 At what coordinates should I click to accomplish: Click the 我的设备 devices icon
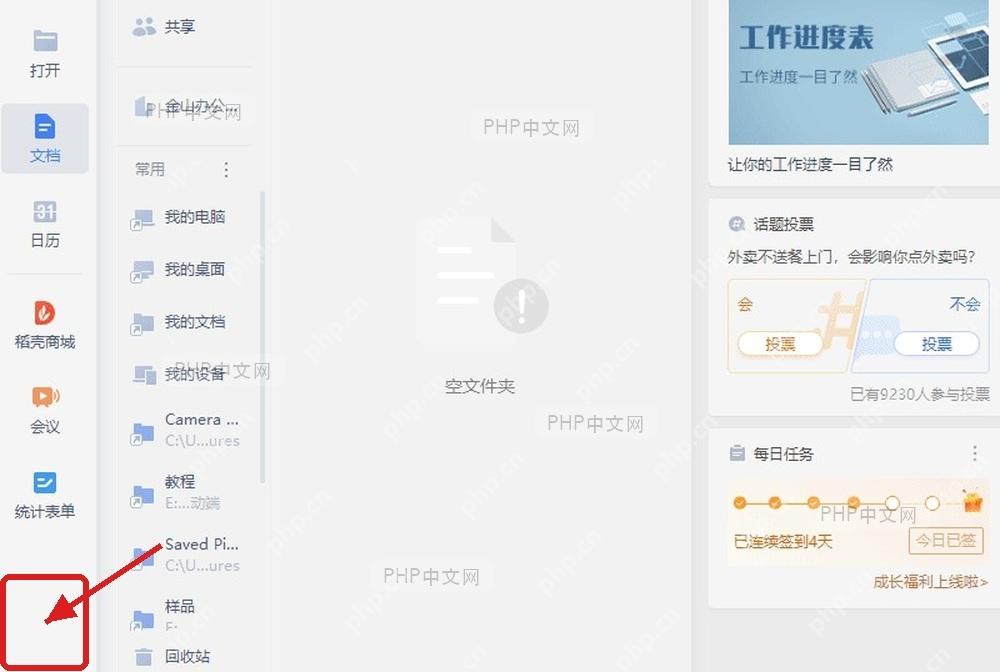[x=144, y=375]
